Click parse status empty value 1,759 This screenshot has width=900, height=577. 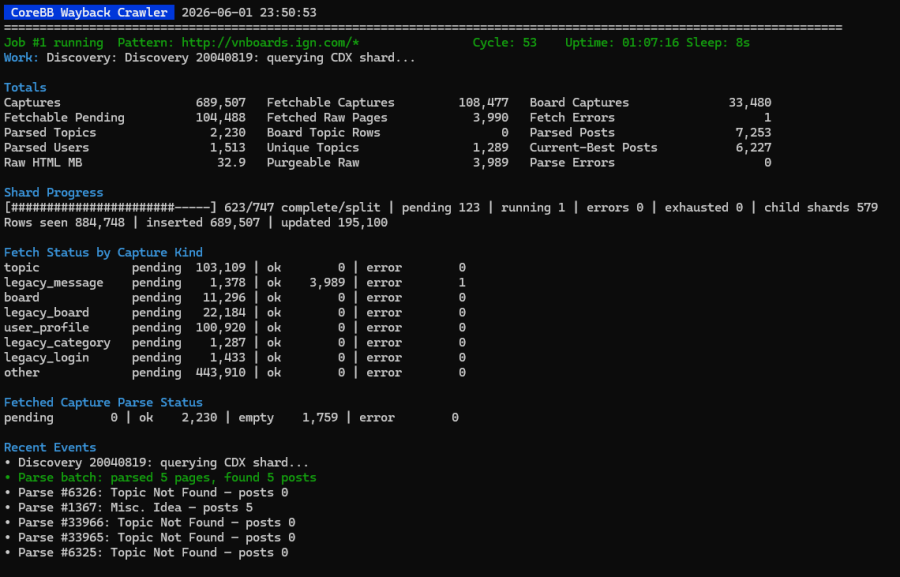coord(320,417)
